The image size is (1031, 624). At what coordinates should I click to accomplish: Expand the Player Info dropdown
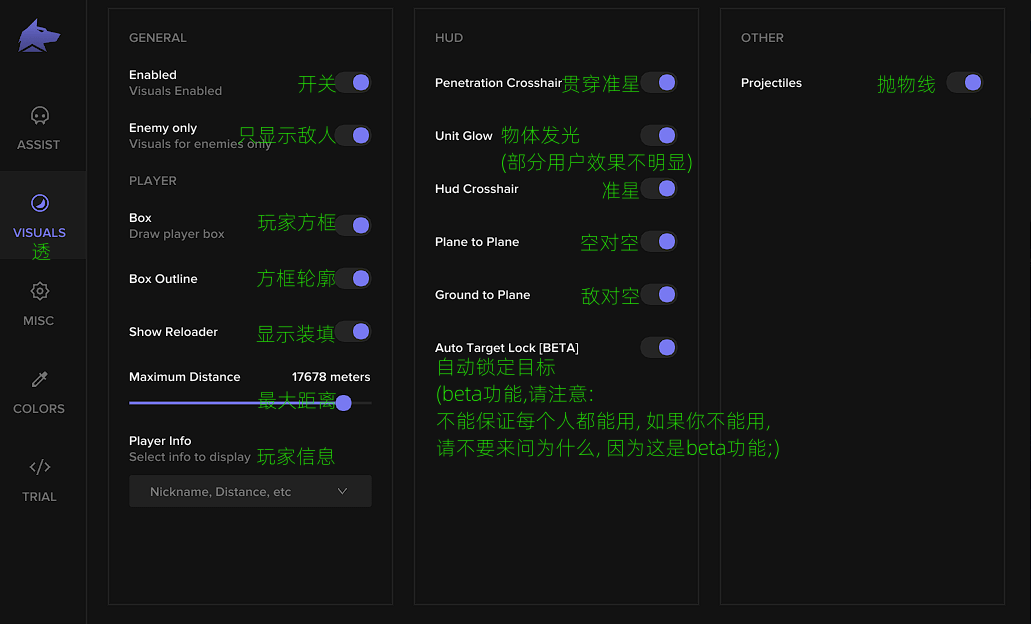(250, 491)
